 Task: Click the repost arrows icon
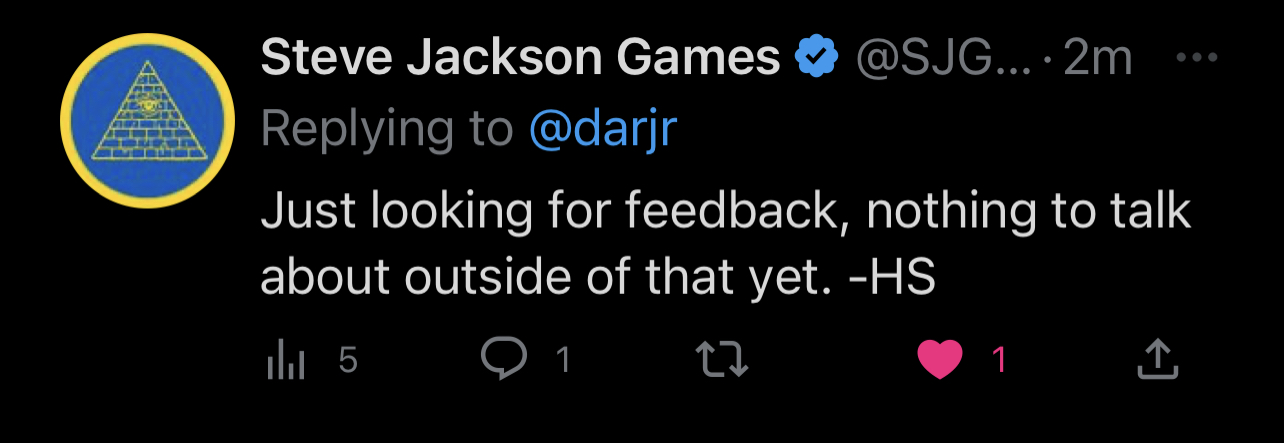tap(722, 360)
